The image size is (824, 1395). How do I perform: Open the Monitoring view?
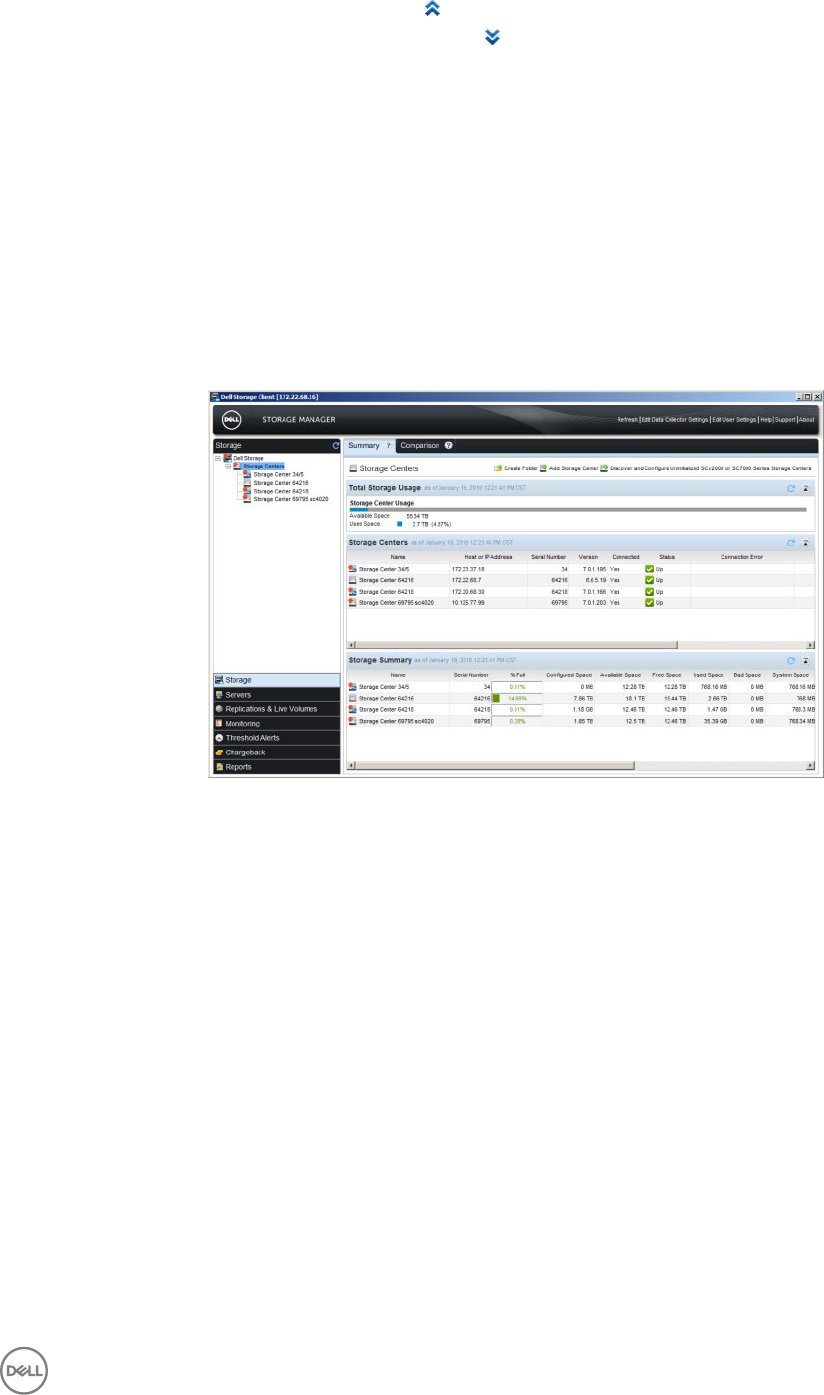click(278, 723)
